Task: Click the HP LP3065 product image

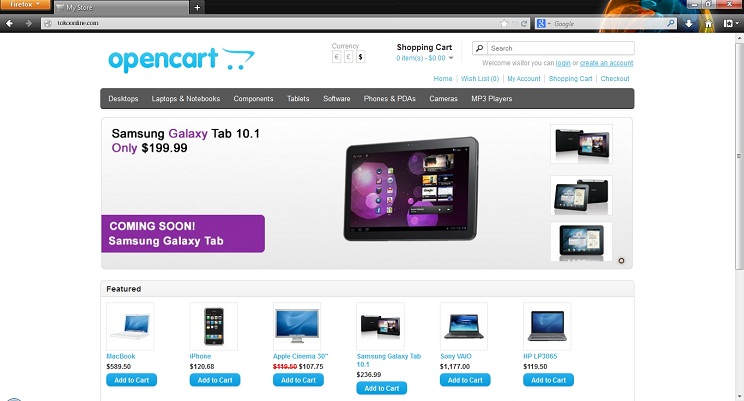Action: (x=547, y=326)
